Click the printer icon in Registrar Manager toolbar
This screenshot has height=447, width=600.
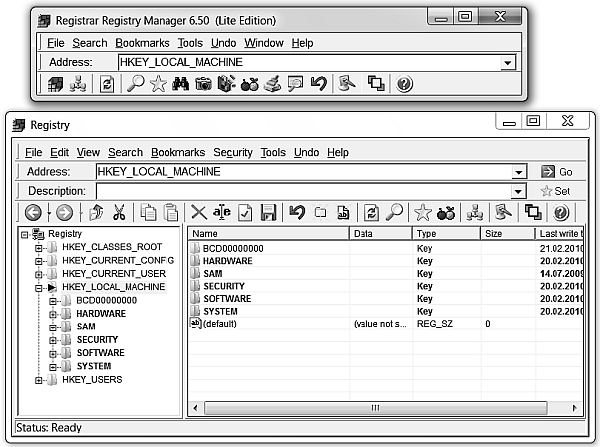tap(272, 84)
